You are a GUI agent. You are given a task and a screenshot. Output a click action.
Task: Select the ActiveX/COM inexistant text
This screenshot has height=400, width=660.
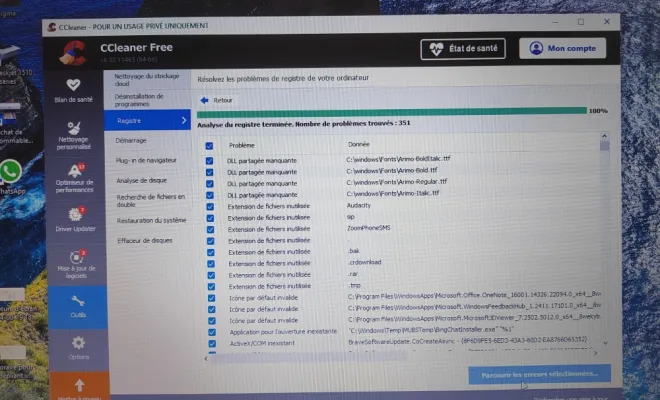pos(262,344)
